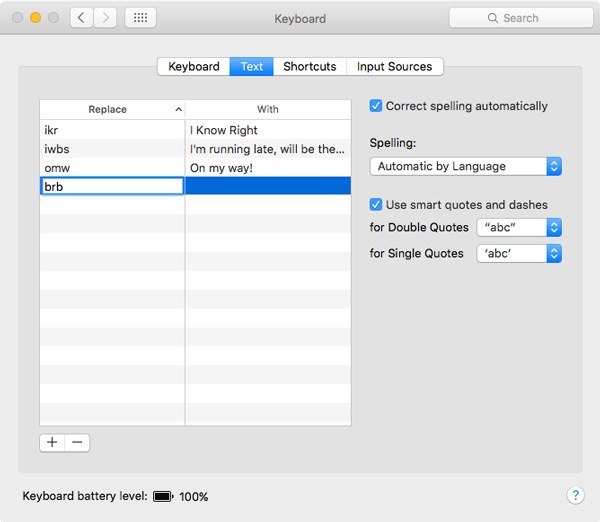This screenshot has width=600, height=522.
Task: Open the Input Sources tab
Action: 395,67
